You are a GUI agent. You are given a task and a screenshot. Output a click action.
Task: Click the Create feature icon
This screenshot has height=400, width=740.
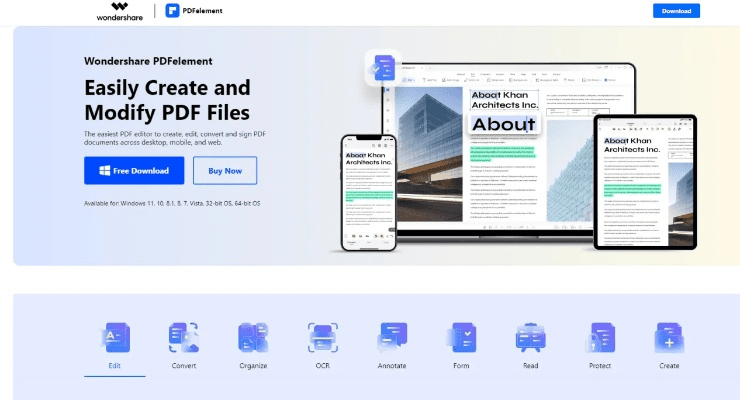668,339
